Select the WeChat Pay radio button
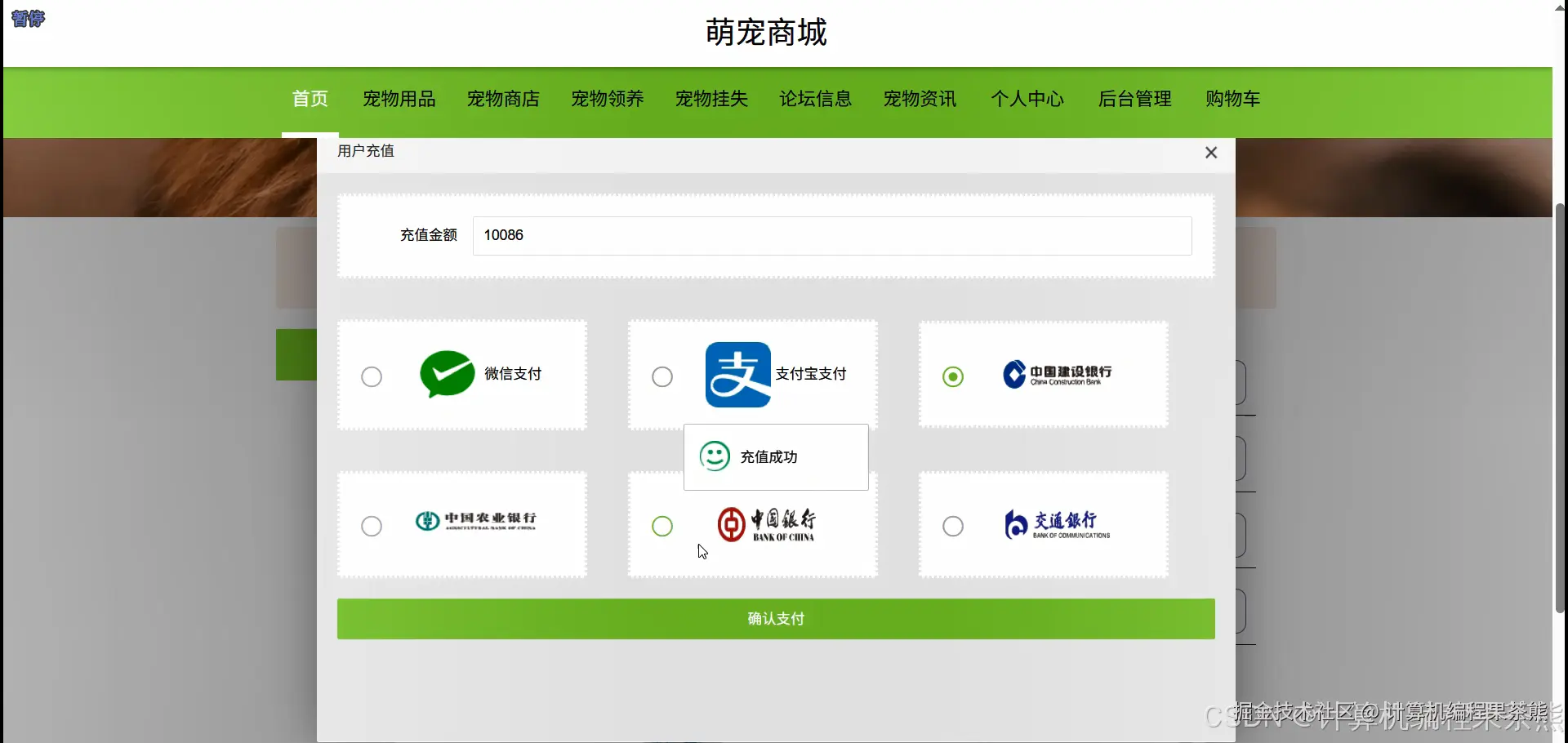This screenshot has height=743, width=1568. tap(372, 376)
